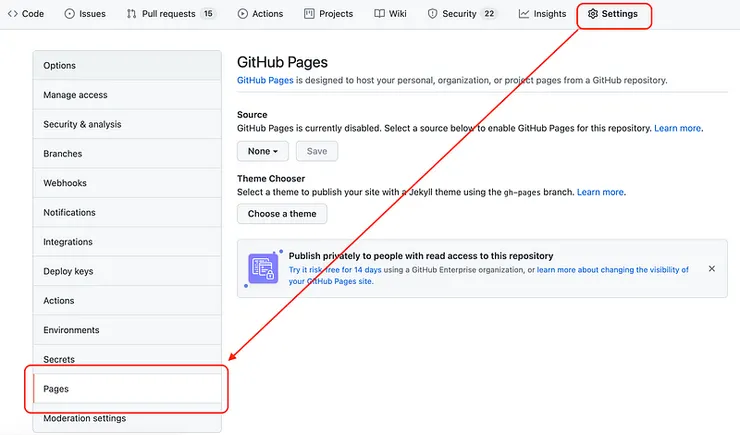Image resolution: width=740 pixels, height=435 pixels.
Task: Select Webhooks in the sidebar
Action: [x=127, y=183]
